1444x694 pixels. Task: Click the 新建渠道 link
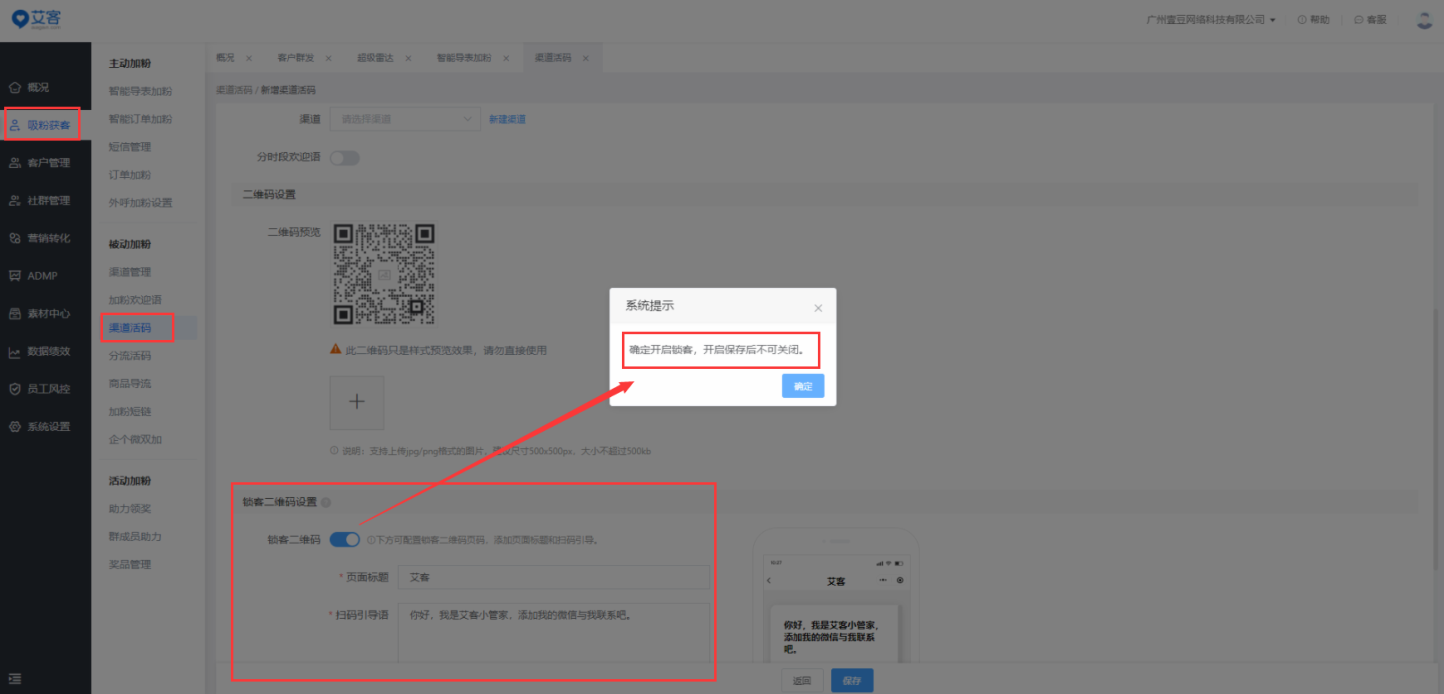tap(506, 119)
